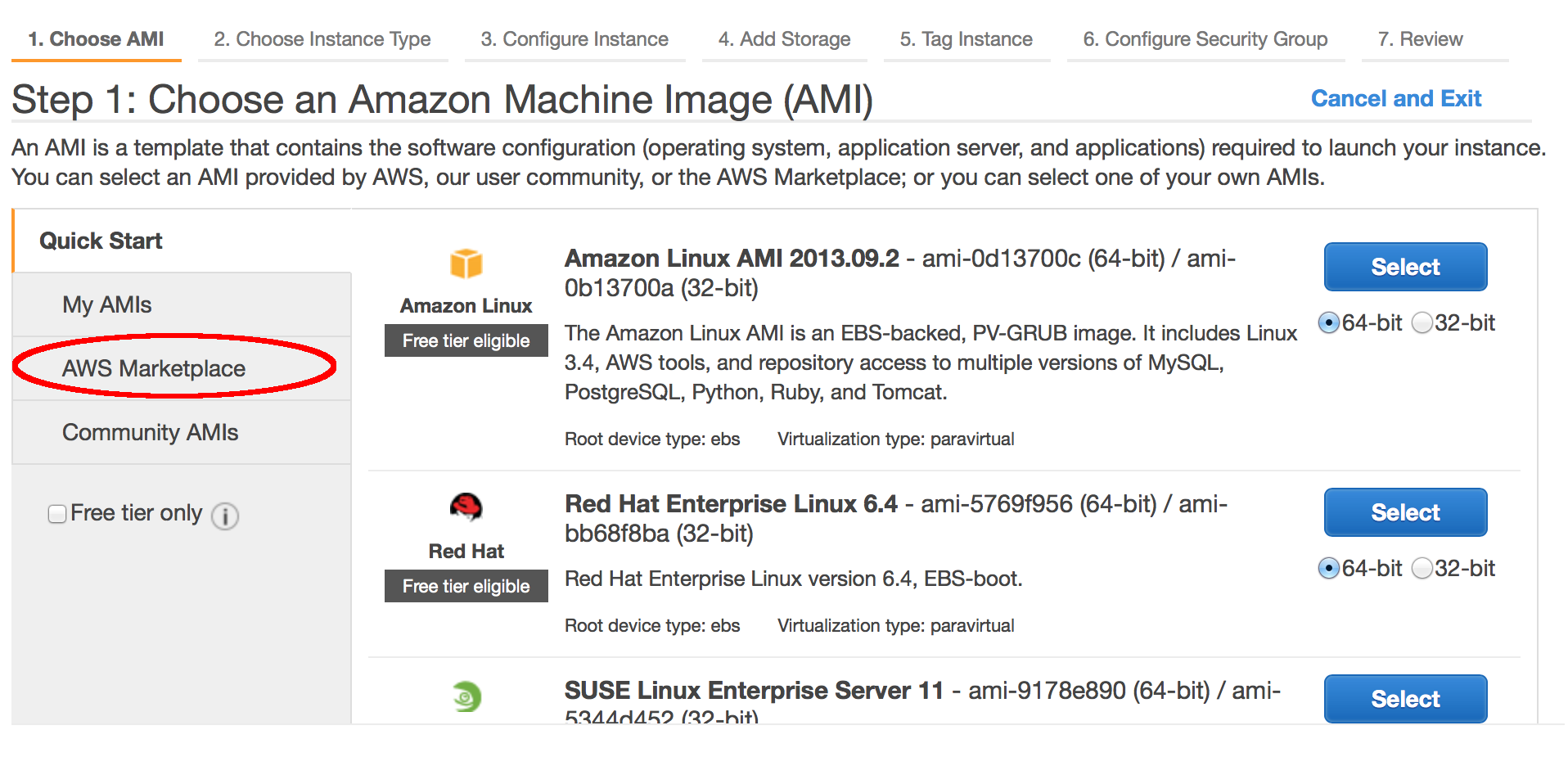Open the AWS Marketplace section

click(154, 368)
